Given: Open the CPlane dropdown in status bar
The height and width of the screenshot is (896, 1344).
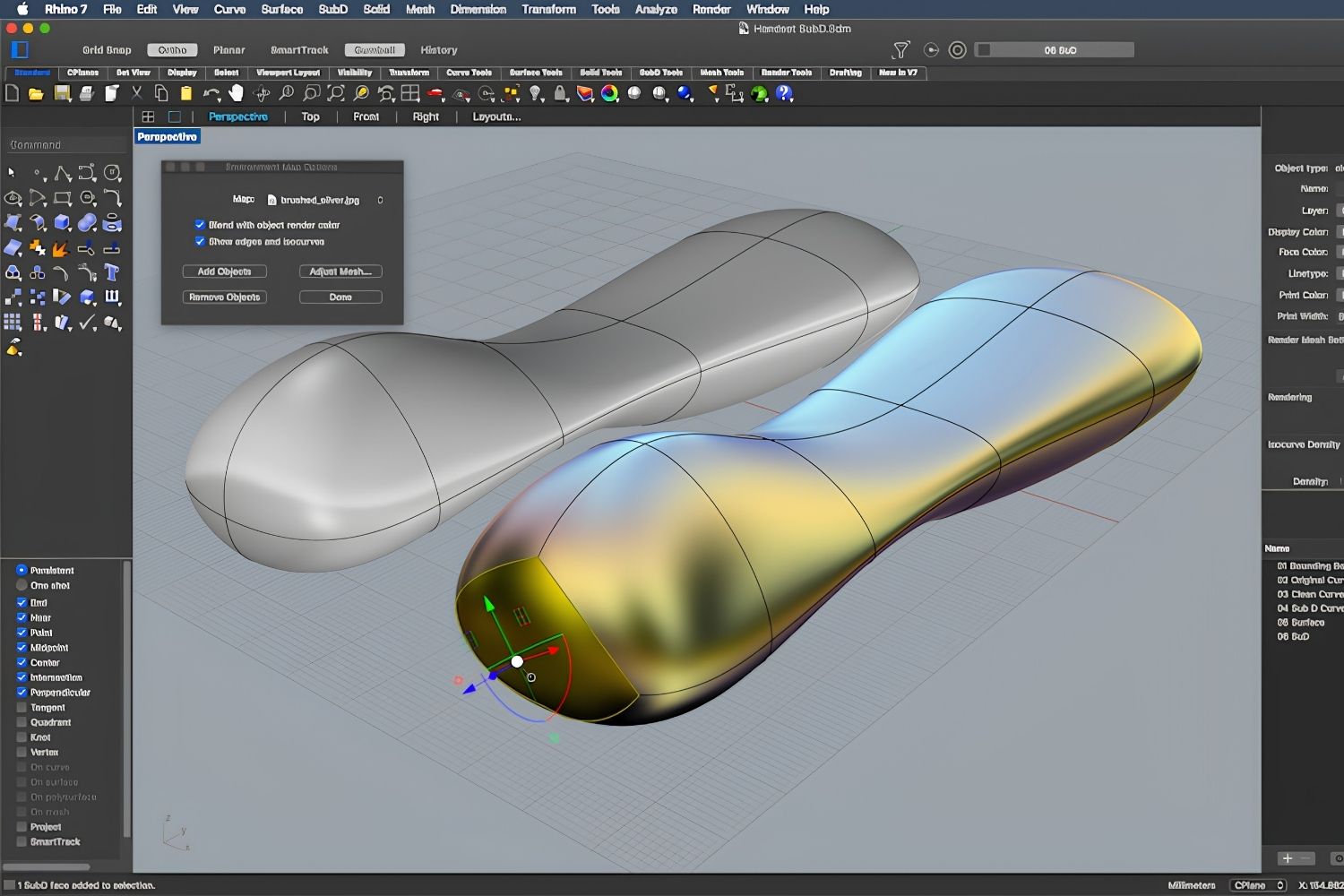Looking at the screenshot, I should click(x=1258, y=885).
